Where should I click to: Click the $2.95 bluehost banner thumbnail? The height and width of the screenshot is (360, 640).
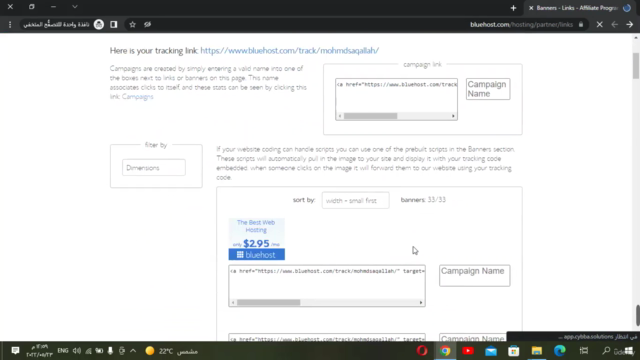pyautogui.click(x=256, y=239)
